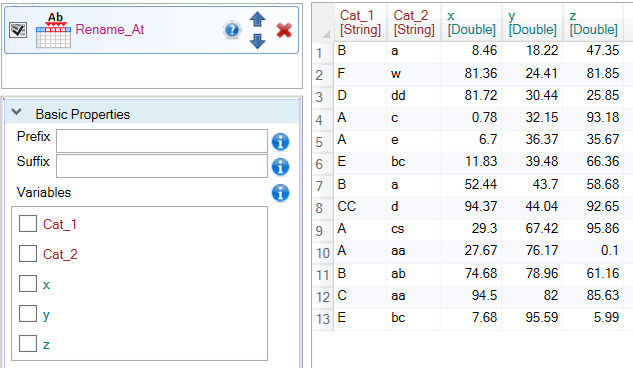Select row 13 header in data table

tap(323, 318)
